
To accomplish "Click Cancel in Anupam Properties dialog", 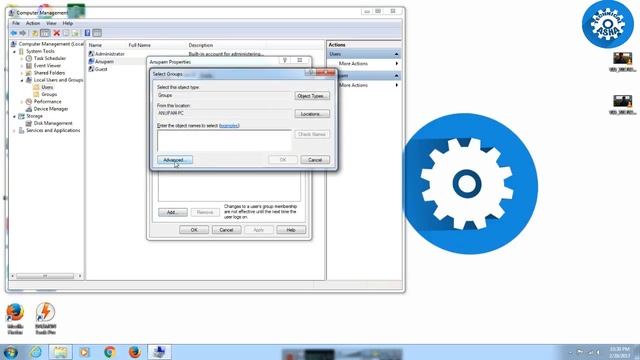I will tap(226, 230).
